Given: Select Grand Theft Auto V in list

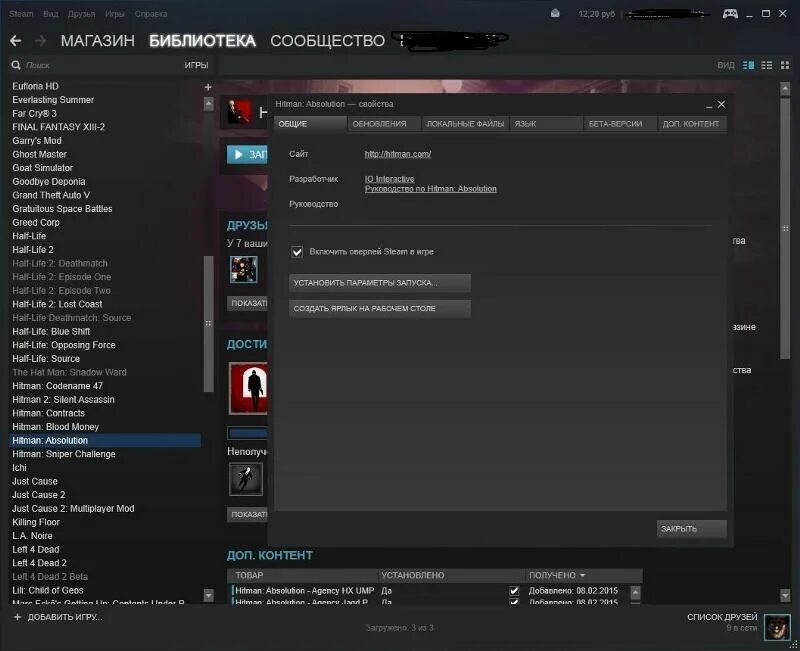Looking at the screenshot, I should click(x=51, y=195).
